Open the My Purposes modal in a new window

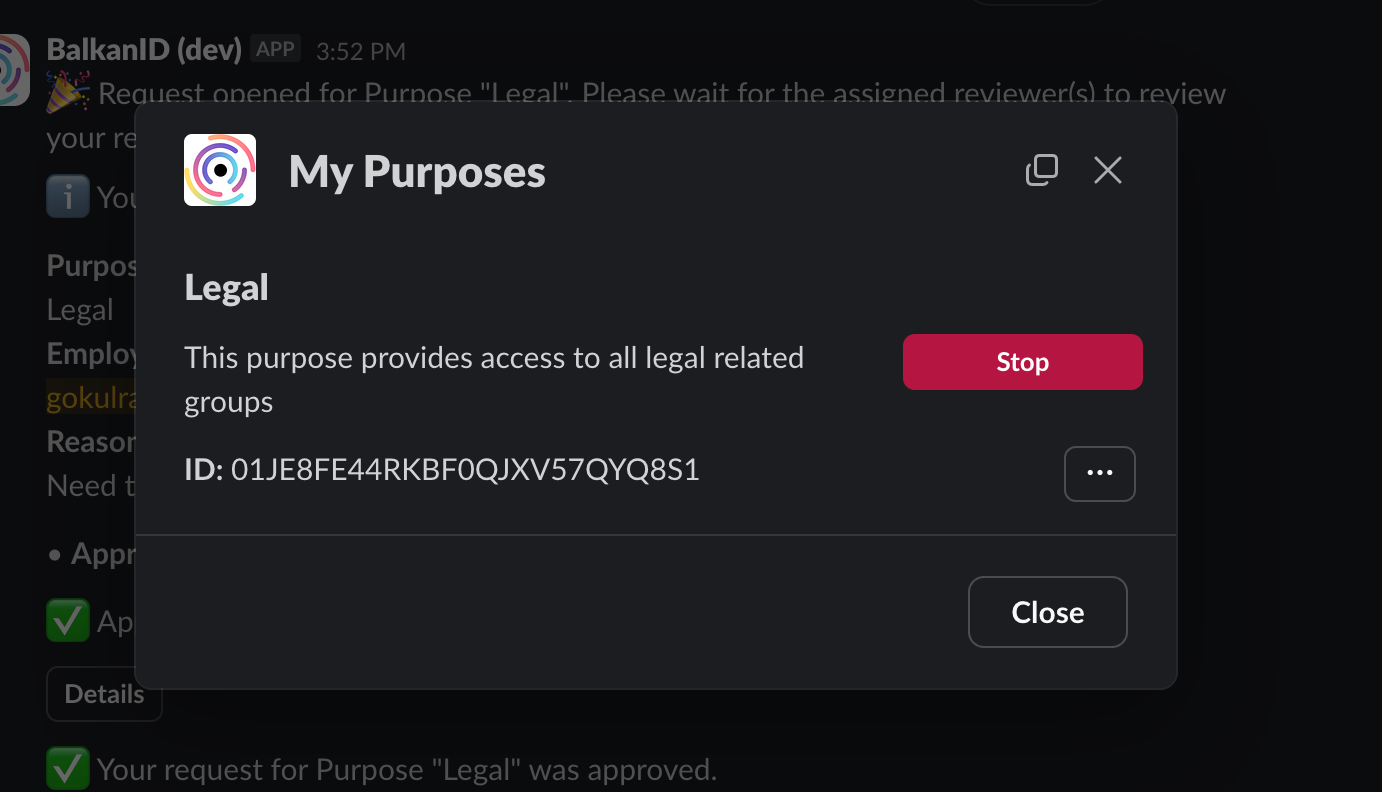[x=1041, y=170]
